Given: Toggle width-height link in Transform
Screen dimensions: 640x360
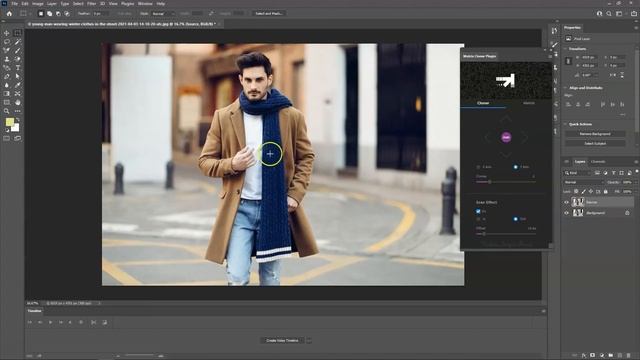Looking at the screenshot, I should coord(568,61).
